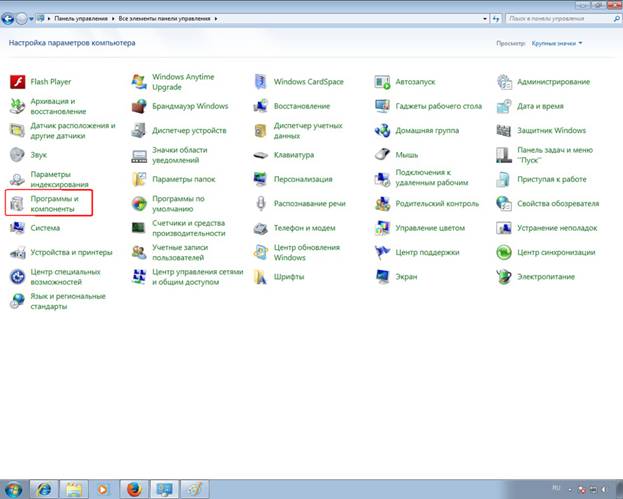Screen dimensions: 623x499
Task: Expand the address bar history dropdown arrow
Action: pyautogui.click(x=485, y=19)
